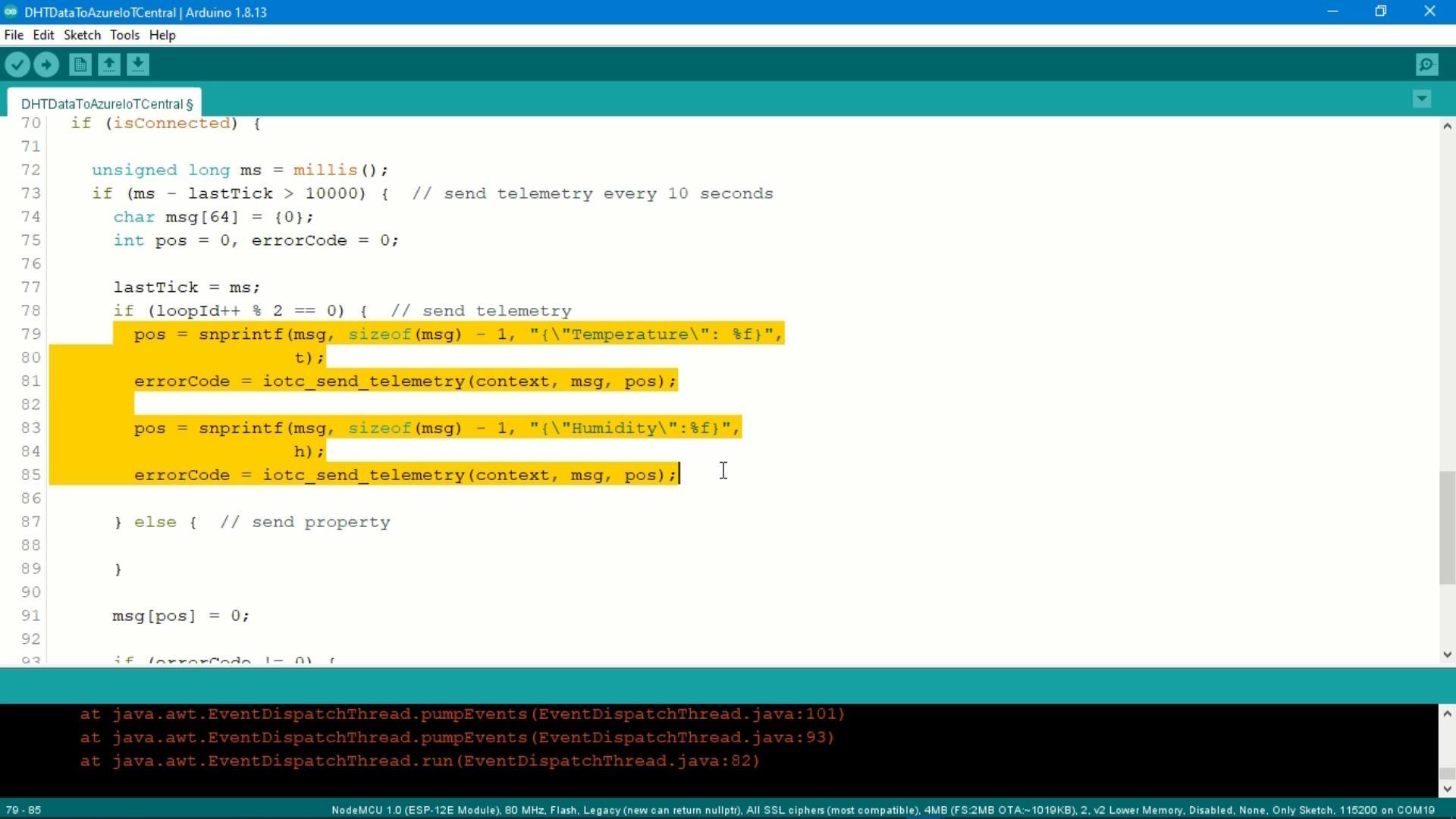This screenshot has width=1456, height=819.
Task: Save the sketch using the Save icon
Action: (x=137, y=64)
